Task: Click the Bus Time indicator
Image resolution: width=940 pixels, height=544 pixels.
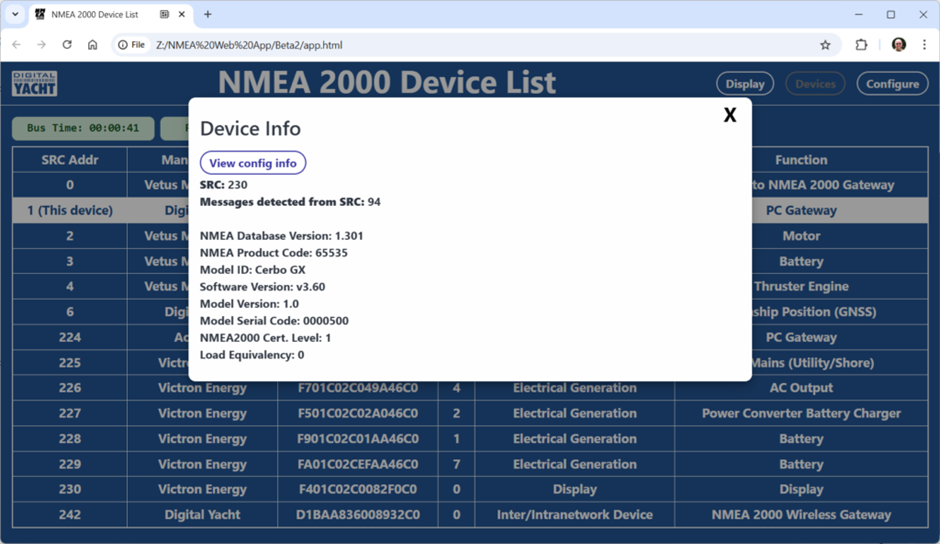Action: (83, 128)
